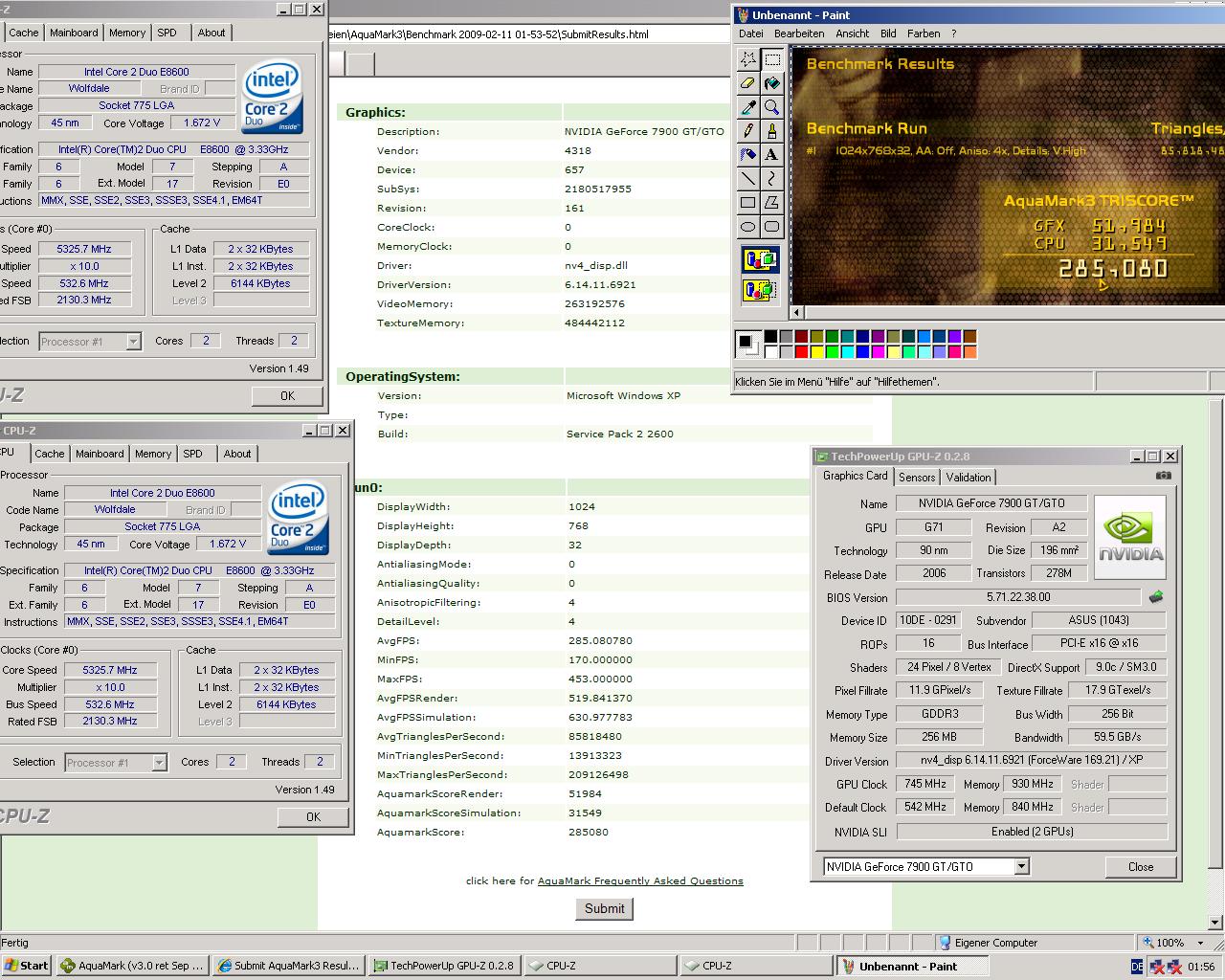The height and width of the screenshot is (980, 1225).
Task: Choose the opaque selection option in Paint
Action: [760, 259]
